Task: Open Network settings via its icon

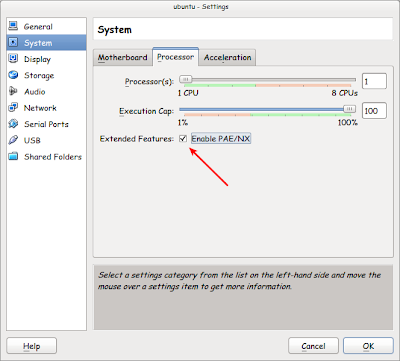Action: [13, 107]
